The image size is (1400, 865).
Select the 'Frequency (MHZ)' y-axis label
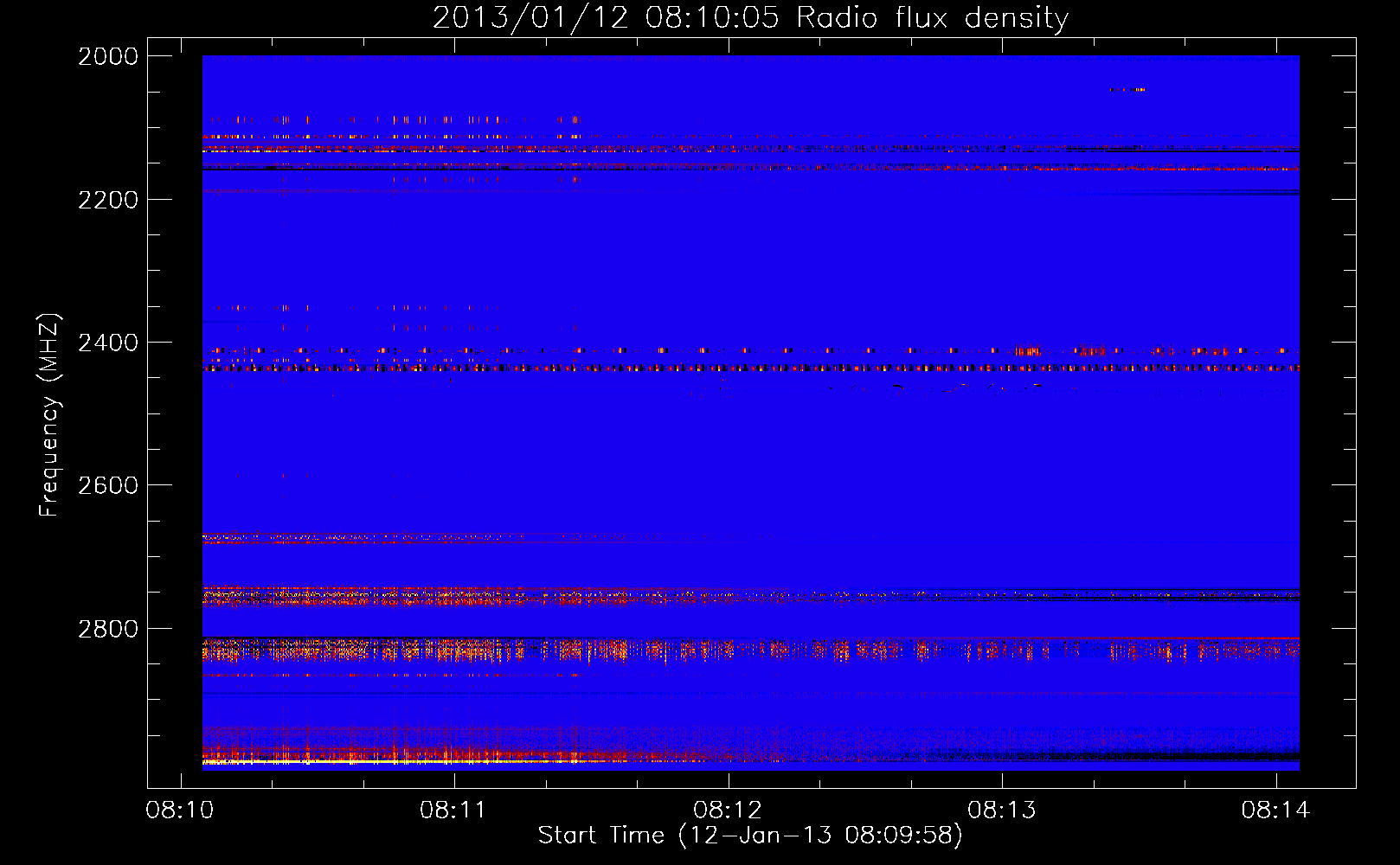49,415
